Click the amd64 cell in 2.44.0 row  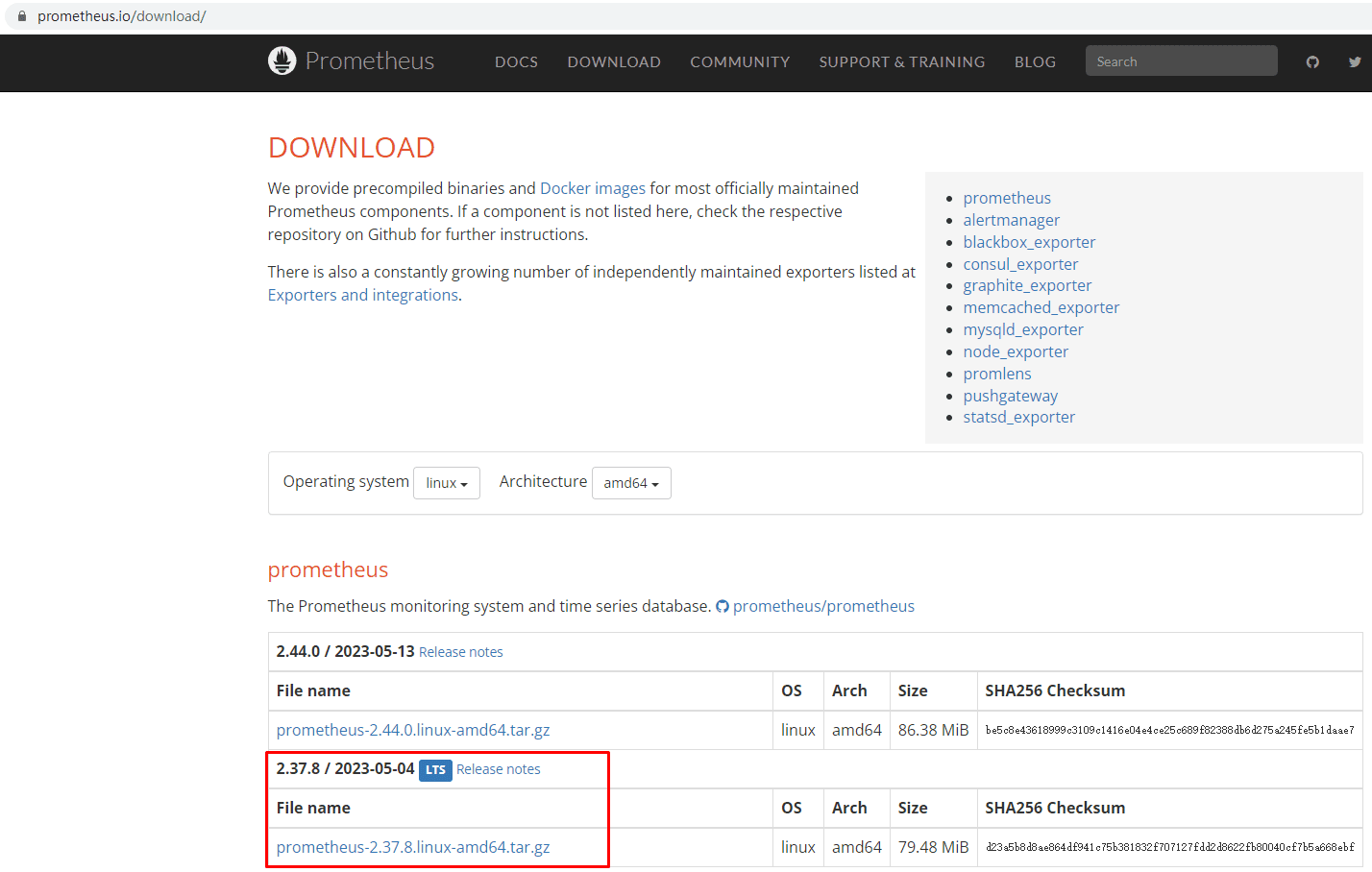[857, 730]
